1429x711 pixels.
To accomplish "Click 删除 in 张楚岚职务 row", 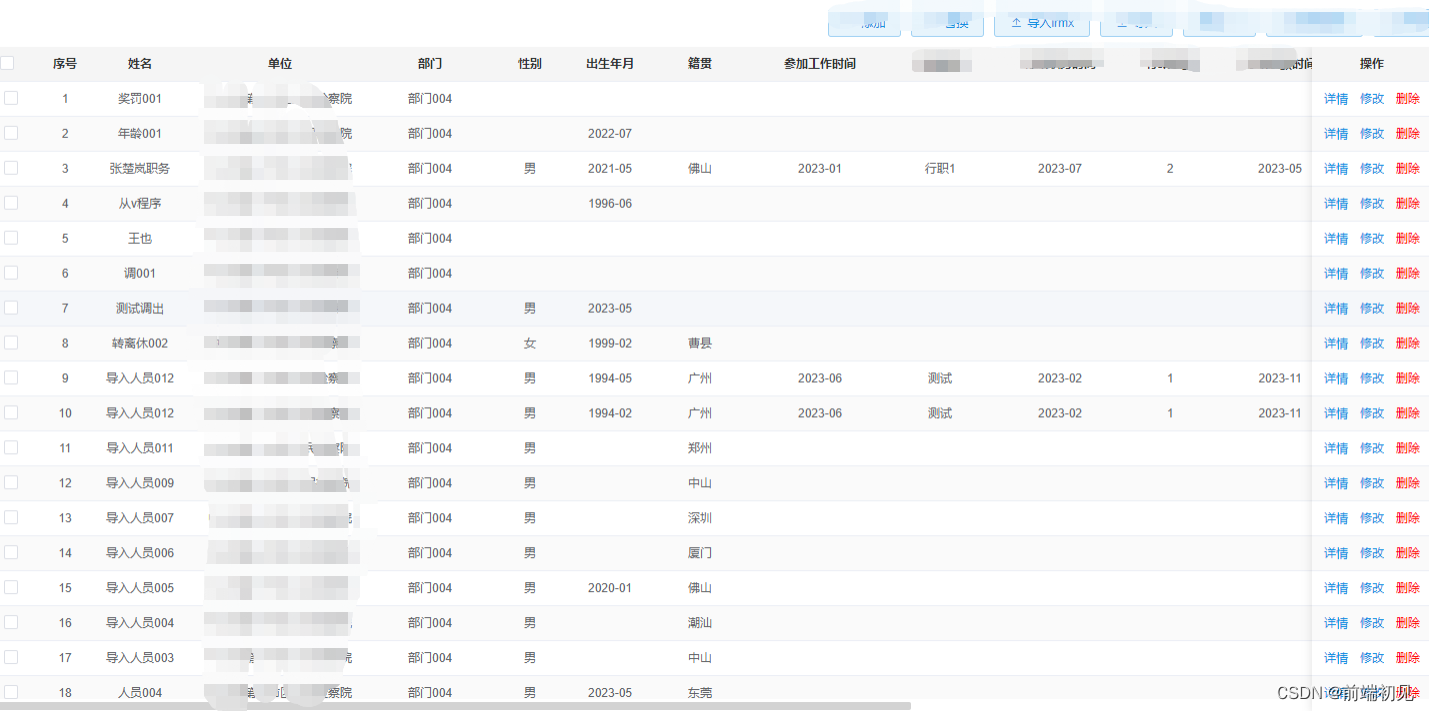I will 1408,169.
